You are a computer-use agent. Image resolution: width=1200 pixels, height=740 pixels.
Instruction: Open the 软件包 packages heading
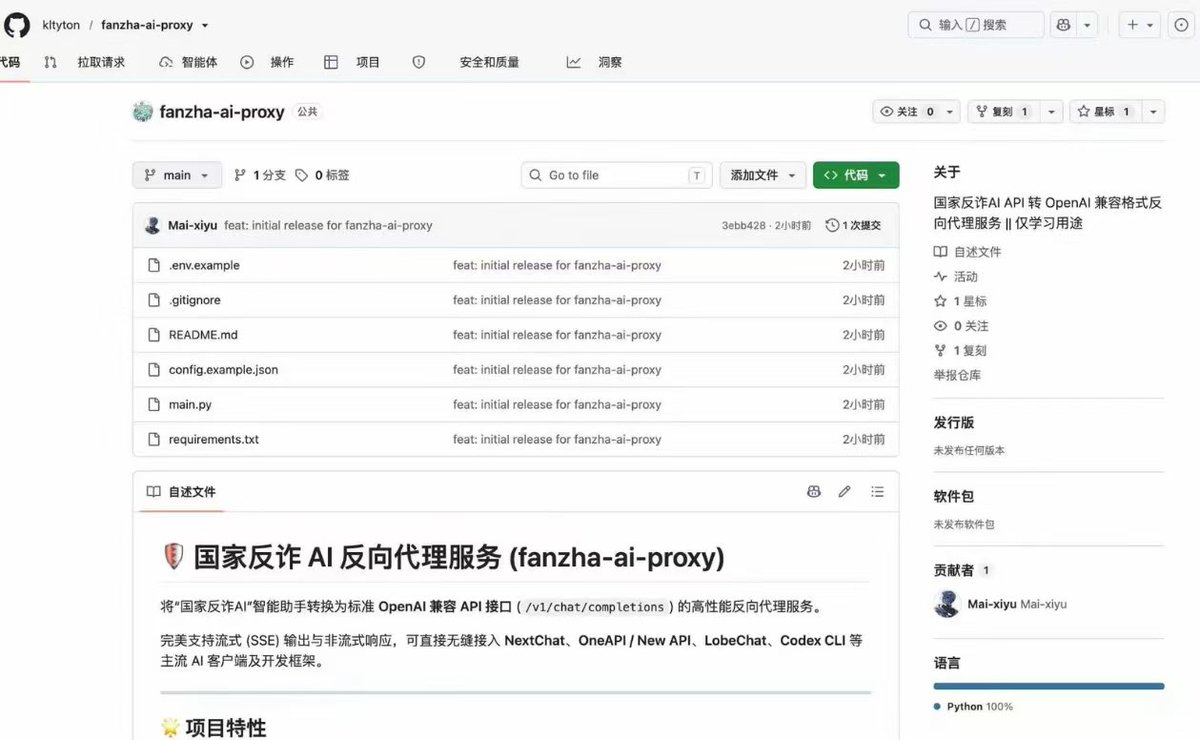(x=954, y=496)
